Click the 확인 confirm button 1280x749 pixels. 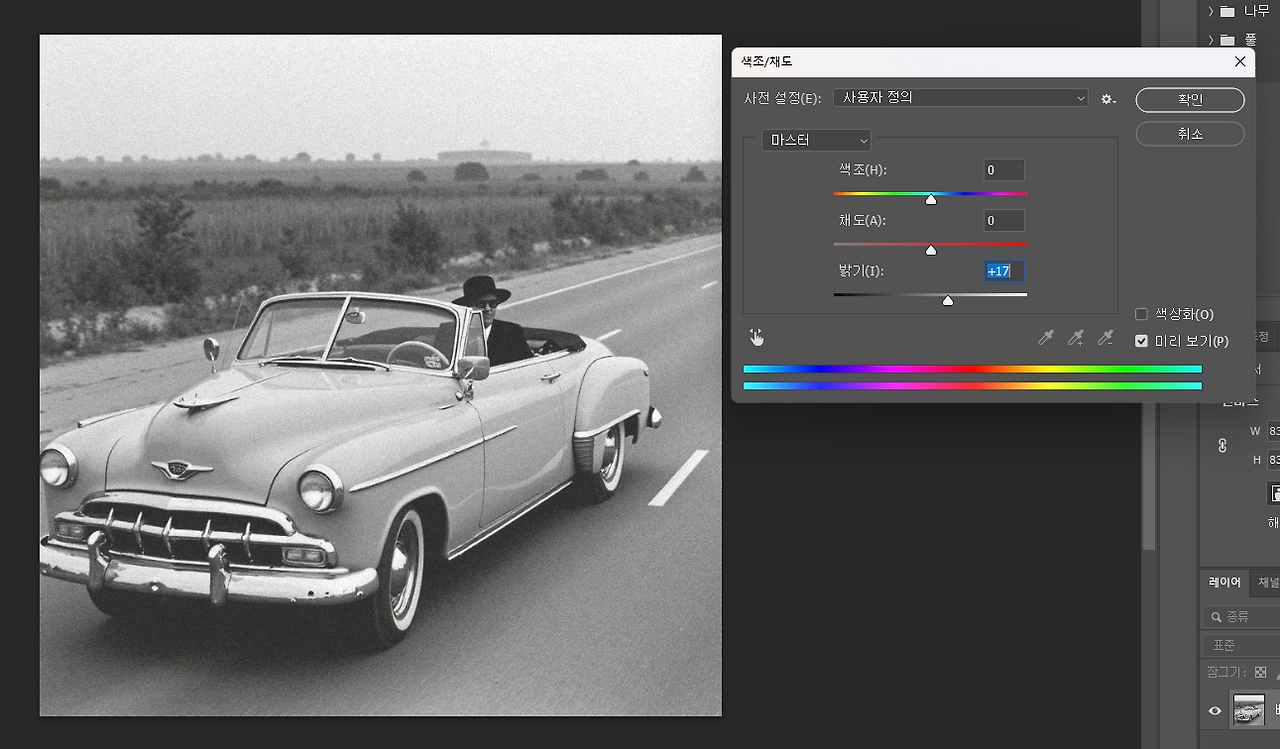coord(1189,99)
